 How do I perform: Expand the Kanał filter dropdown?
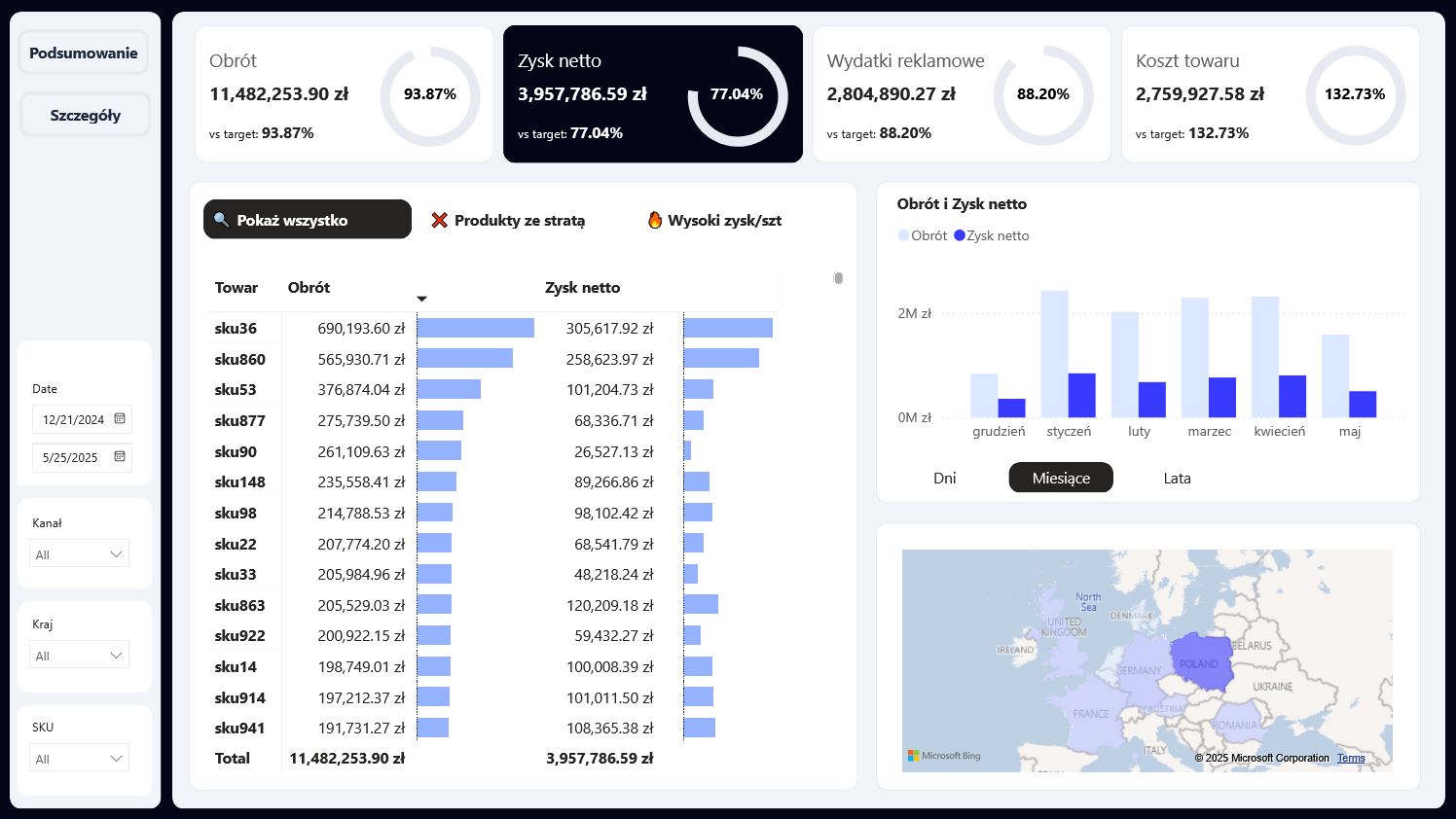[x=116, y=554]
